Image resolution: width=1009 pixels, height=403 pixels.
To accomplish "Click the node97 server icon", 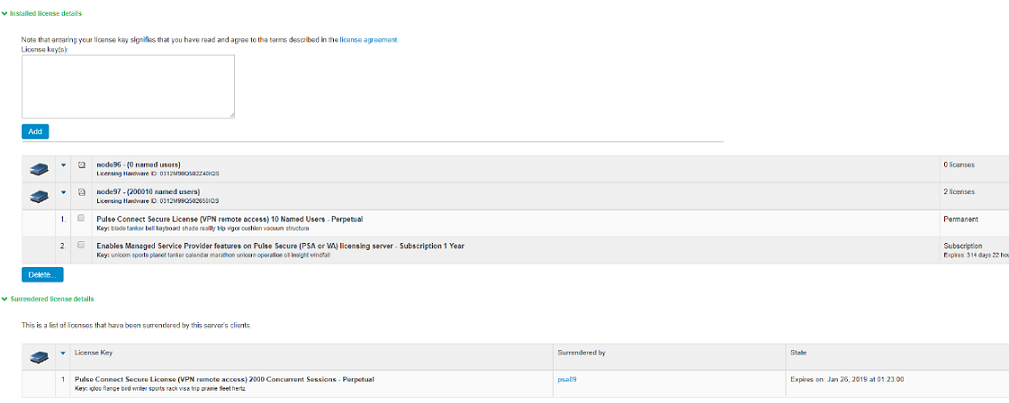I will (38, 195).
